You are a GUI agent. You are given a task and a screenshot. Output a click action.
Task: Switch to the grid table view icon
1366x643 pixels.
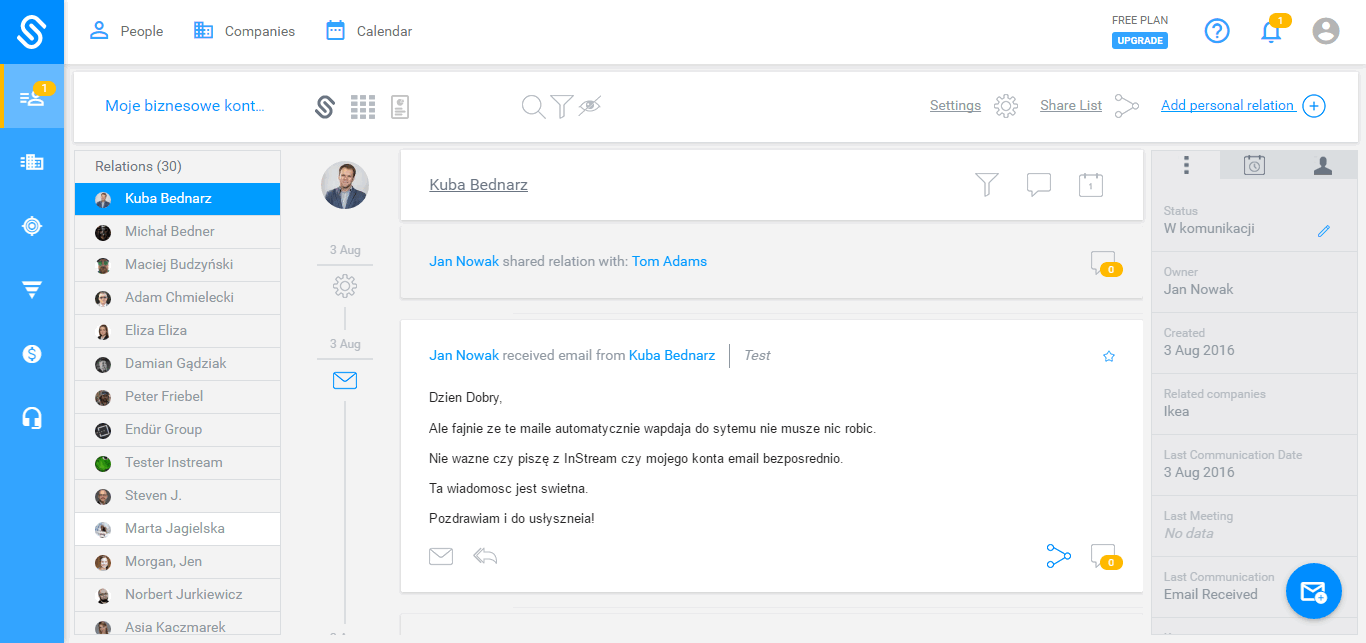[x=363, y=107]
